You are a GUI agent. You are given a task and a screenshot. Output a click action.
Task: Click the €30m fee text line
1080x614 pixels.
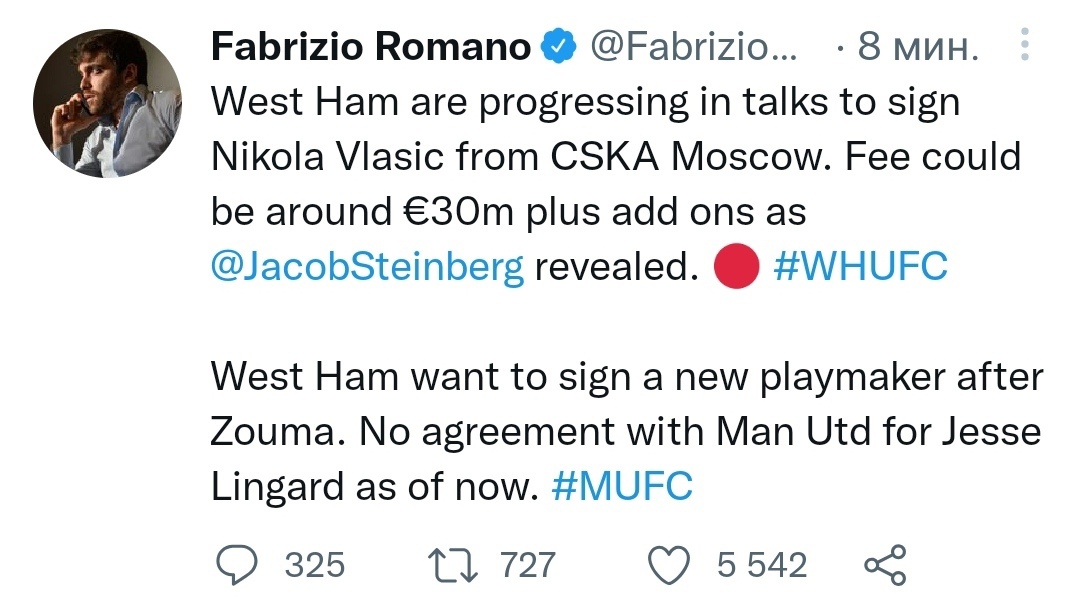coord(508,212)
